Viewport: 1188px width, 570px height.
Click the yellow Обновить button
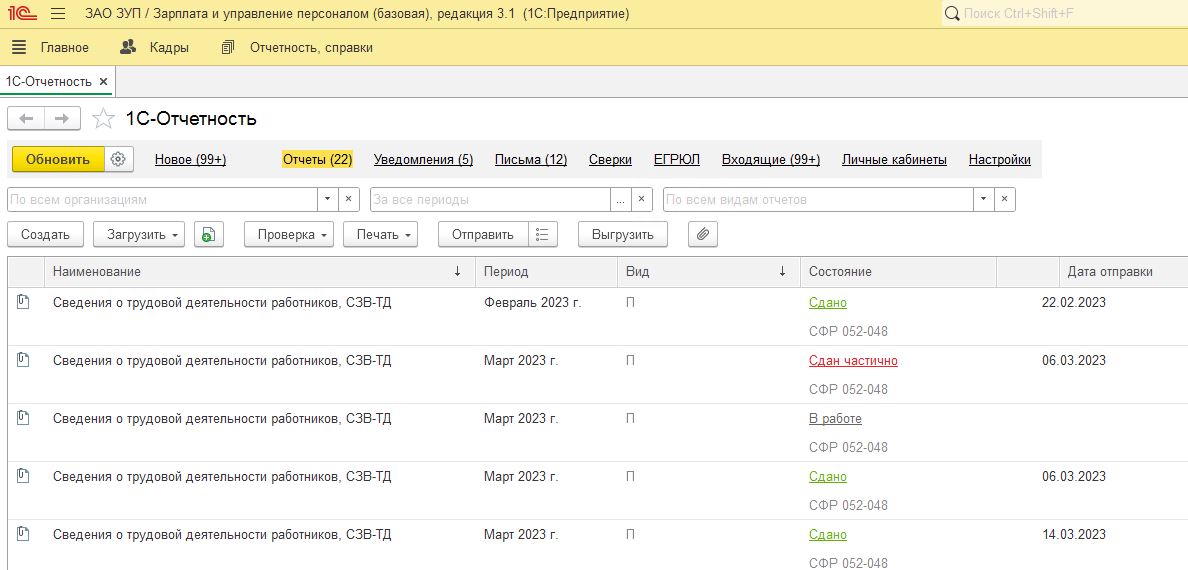point(58,159)
